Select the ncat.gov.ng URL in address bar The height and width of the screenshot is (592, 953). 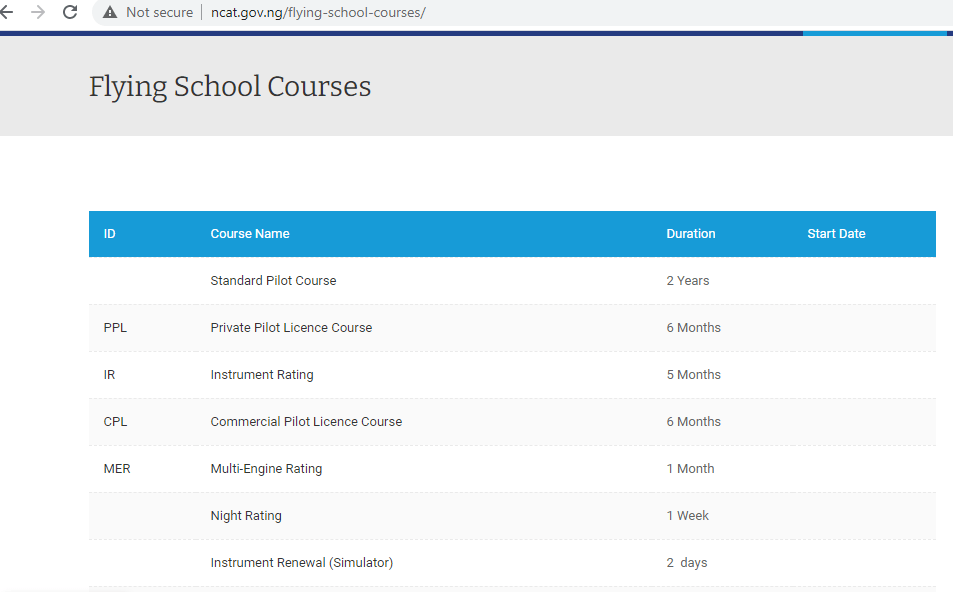tap(318, 12)
